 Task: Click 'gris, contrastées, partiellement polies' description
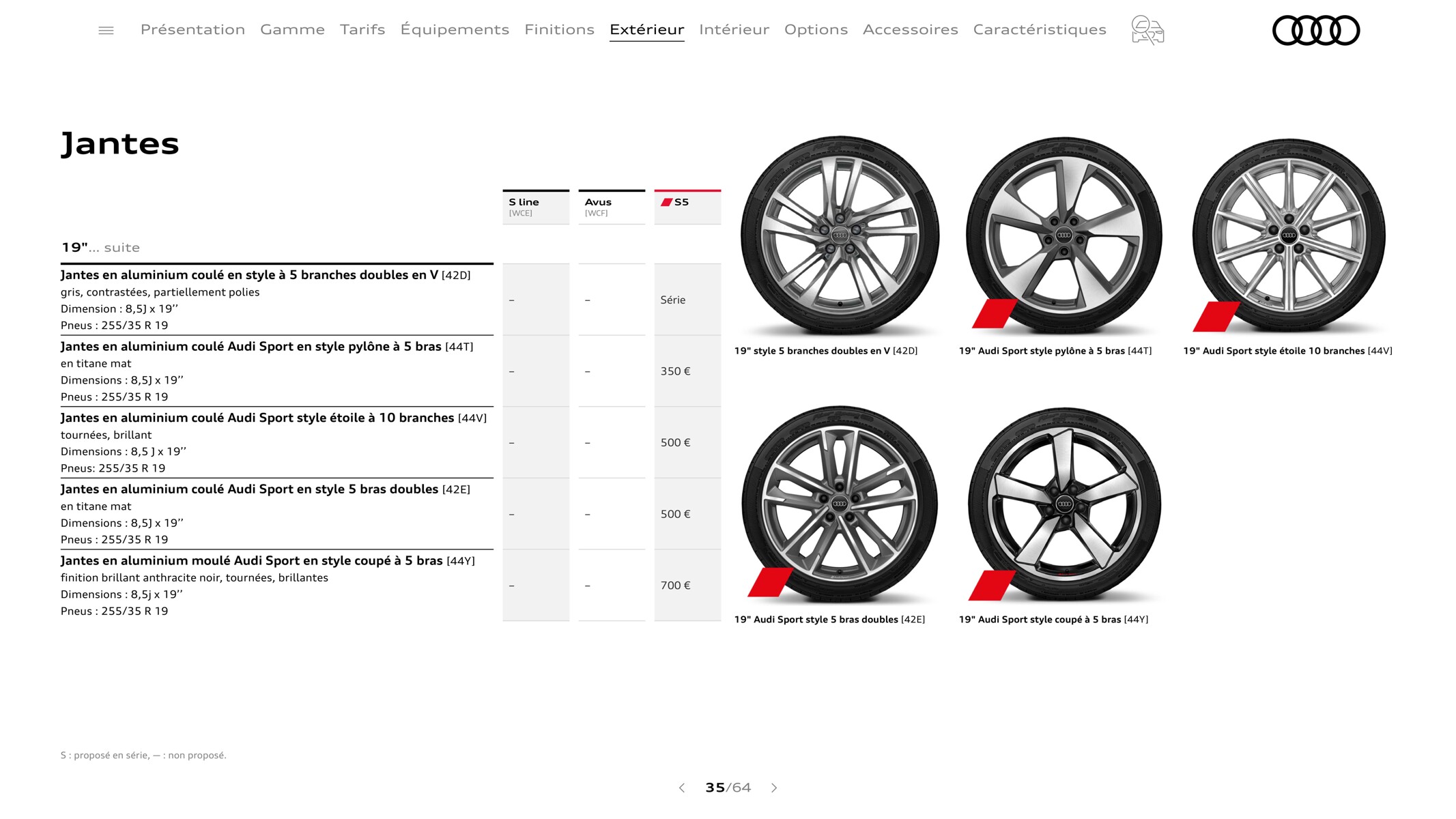pos(160,292)
